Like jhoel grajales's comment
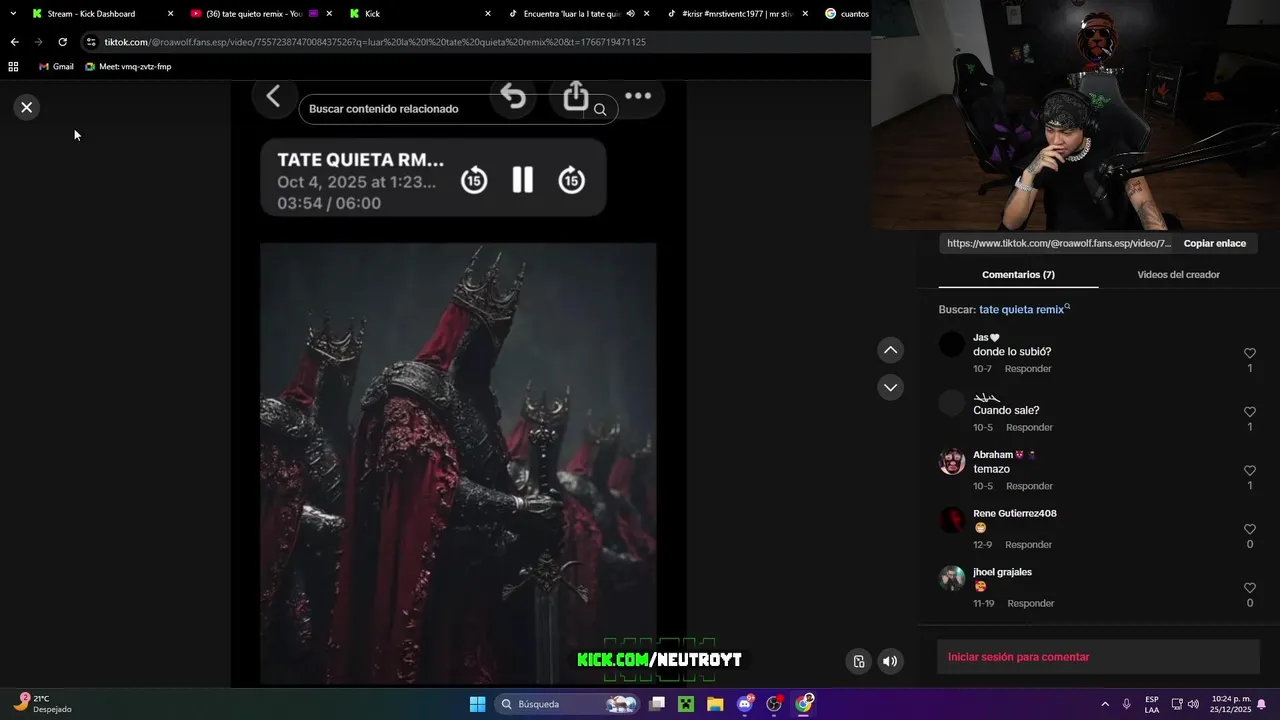This screenshot has width=1280, height=720. point(1250,588)
